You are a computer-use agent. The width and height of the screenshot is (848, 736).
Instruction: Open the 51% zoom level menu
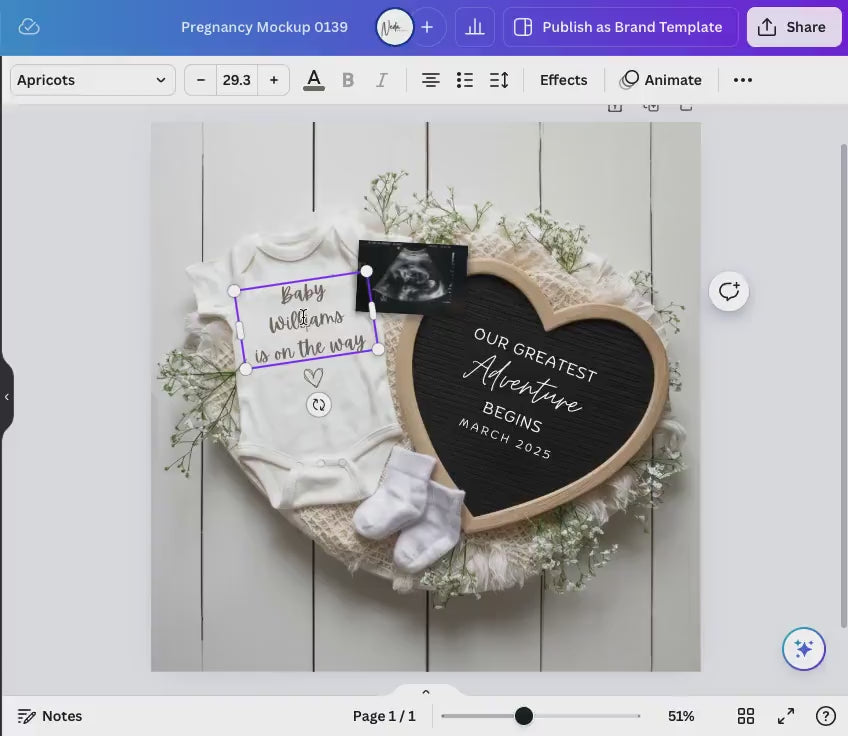[x=681, y=716]
